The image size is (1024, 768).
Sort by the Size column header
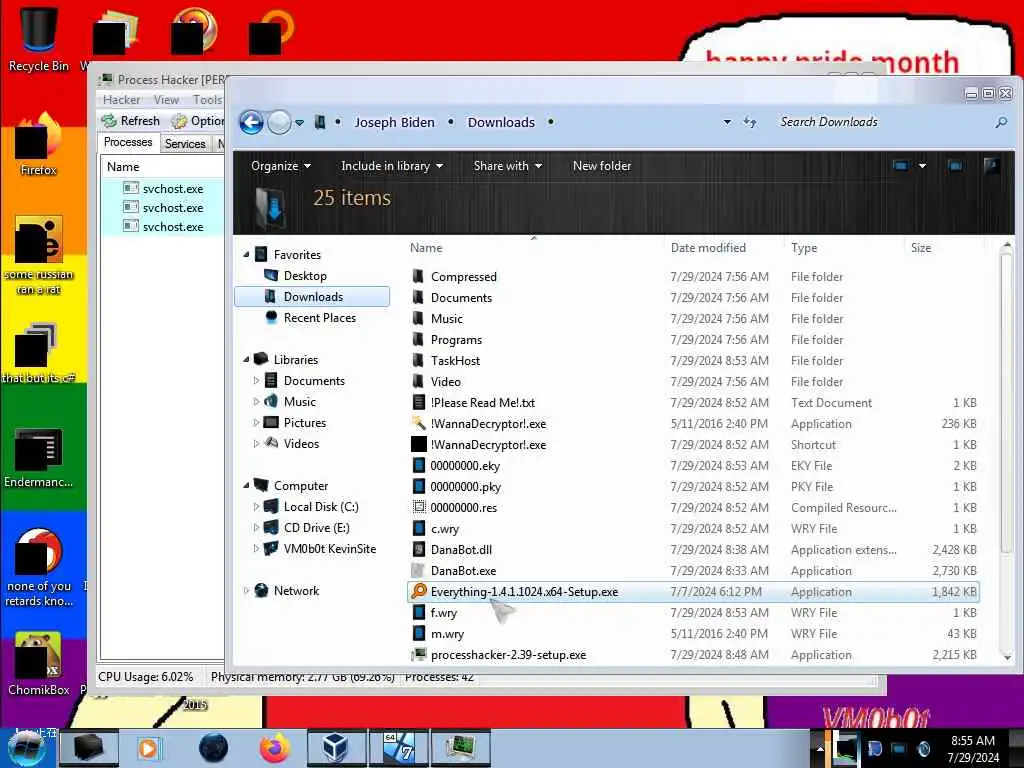click(921, 248)
